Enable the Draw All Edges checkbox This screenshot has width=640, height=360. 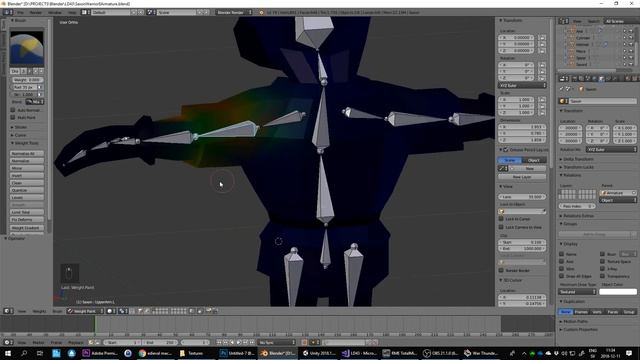[562, 276]
